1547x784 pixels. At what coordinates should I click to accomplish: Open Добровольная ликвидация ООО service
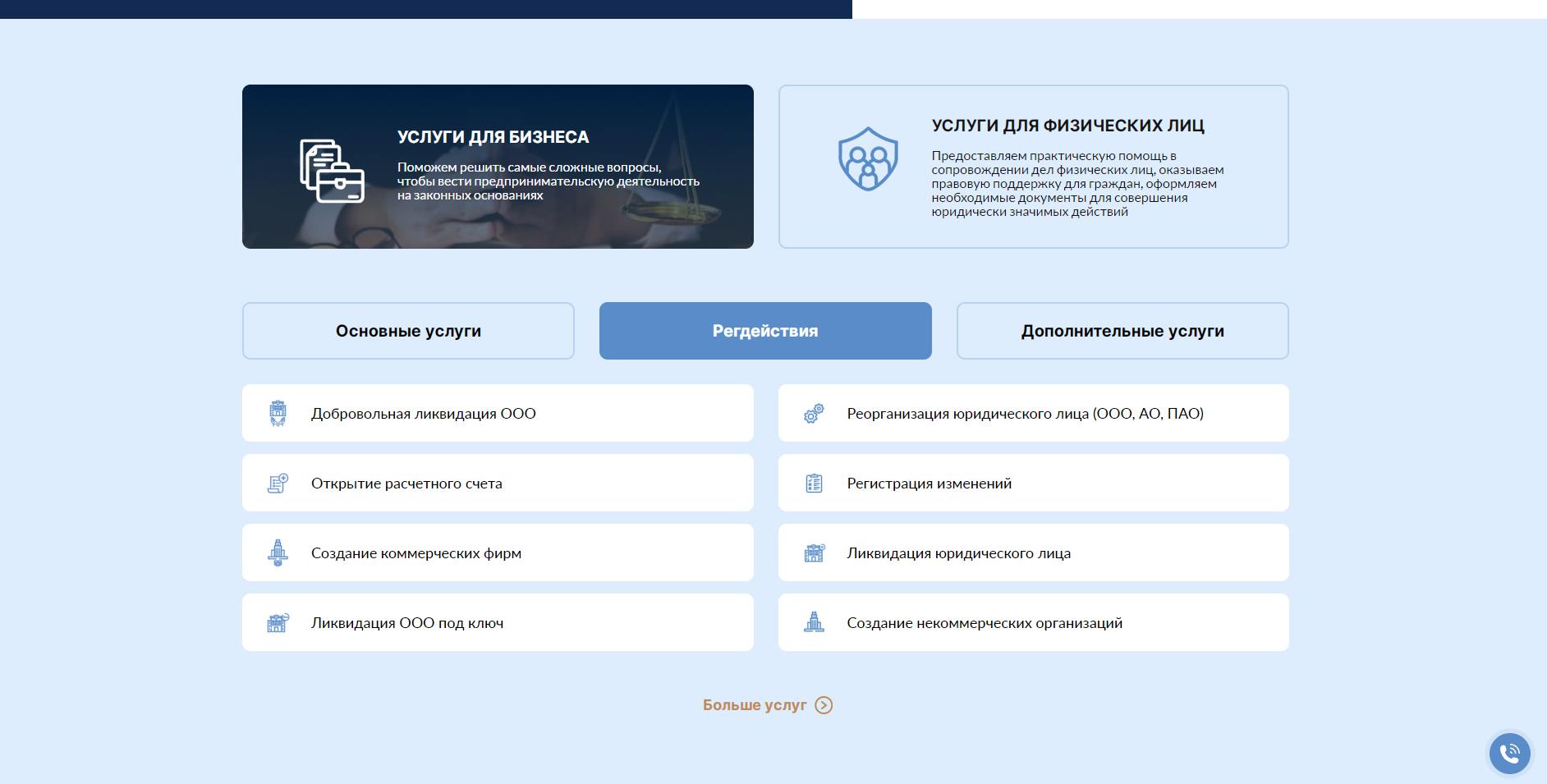[498, 413]
